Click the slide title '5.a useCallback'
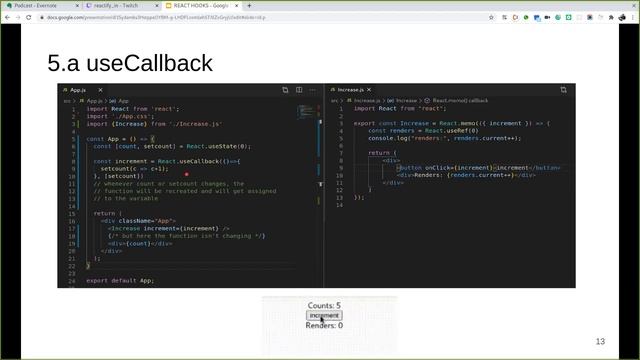 [130, 63]
